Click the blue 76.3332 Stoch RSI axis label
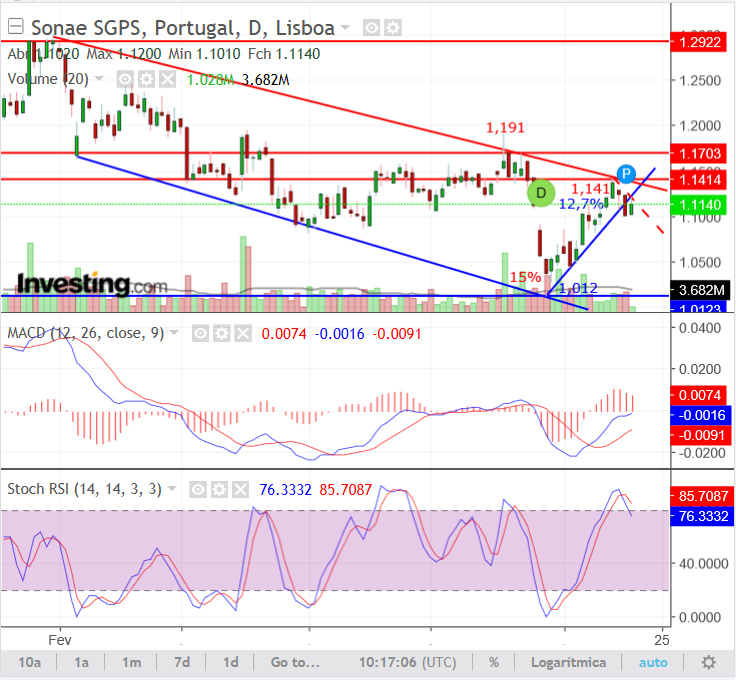 click(x=702, y=516)
